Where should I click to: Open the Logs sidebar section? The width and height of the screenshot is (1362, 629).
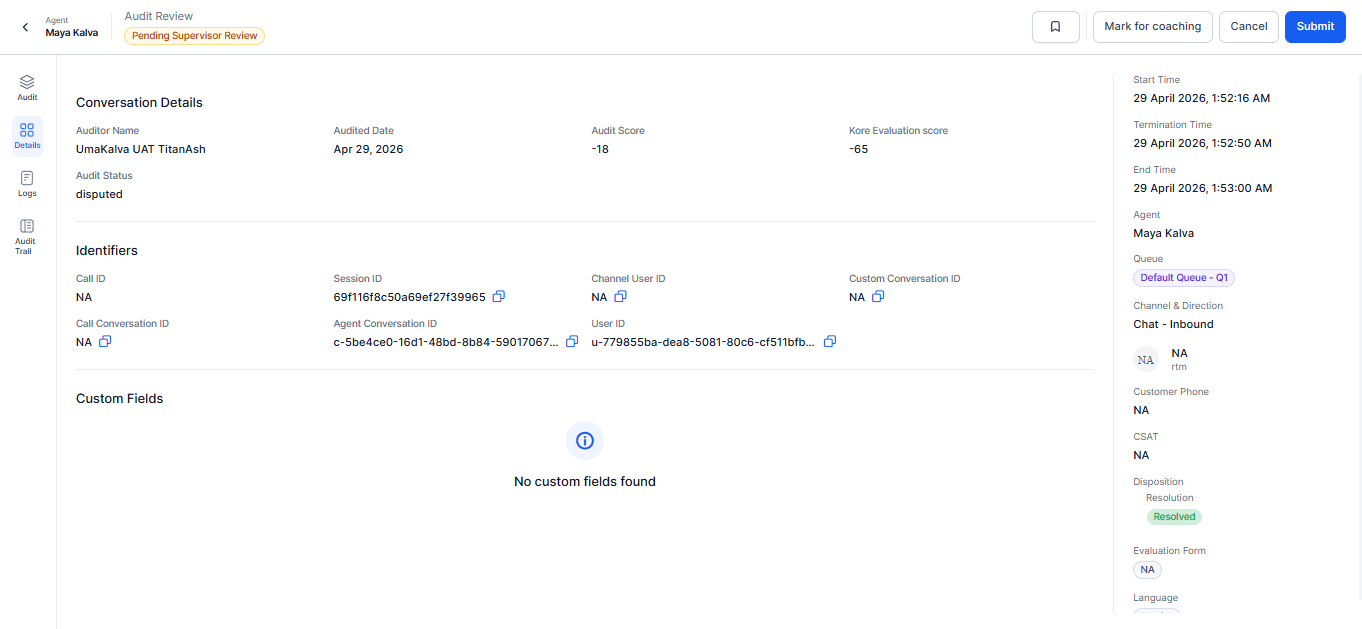pyautogui.click(x=27, y=184)
